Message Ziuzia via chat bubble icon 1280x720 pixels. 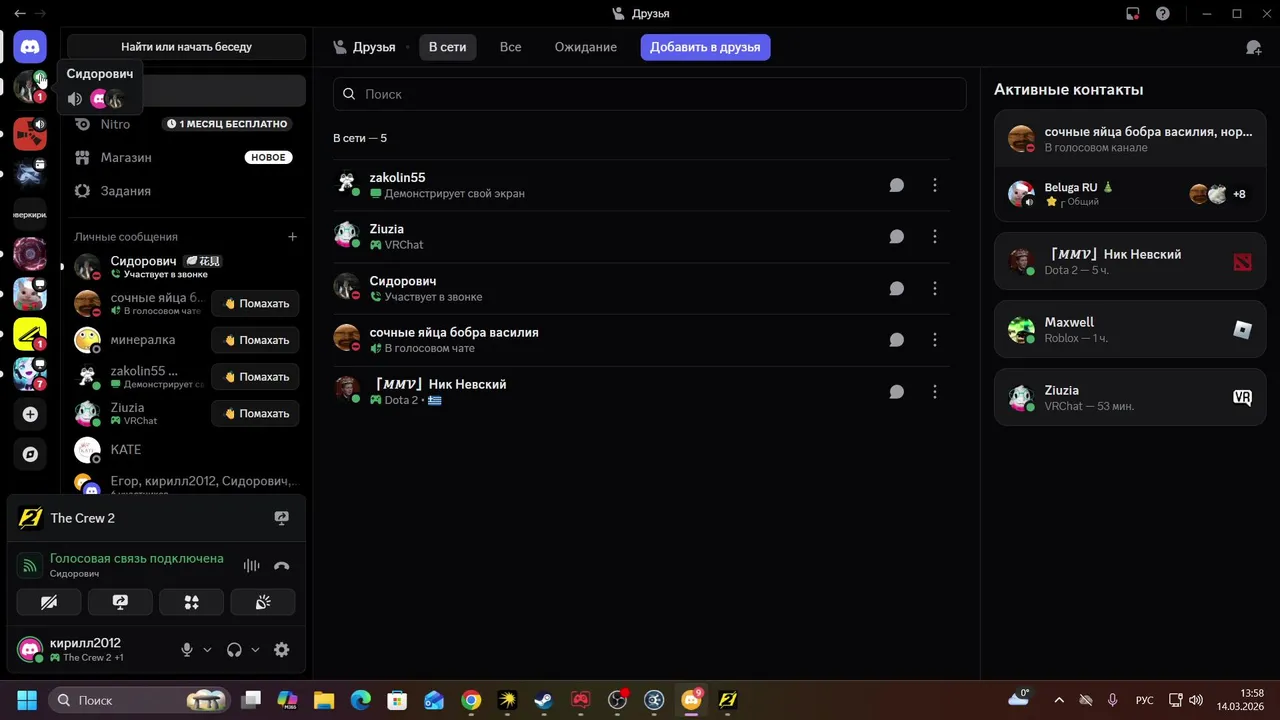(897, 237)
